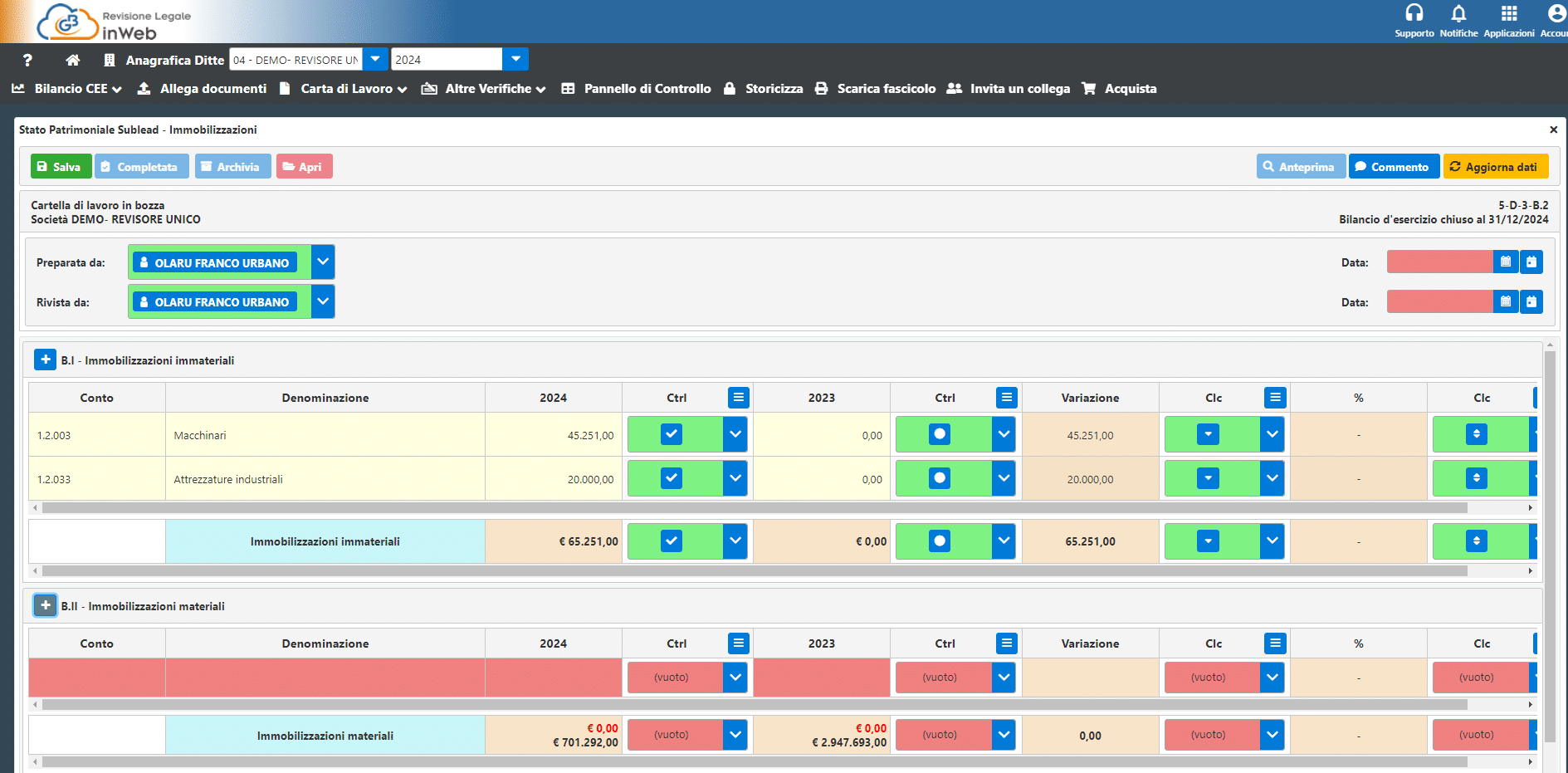Open the Applicazioni grid icon
This screenshot has height=773, width=1568.
point(1508,13)
